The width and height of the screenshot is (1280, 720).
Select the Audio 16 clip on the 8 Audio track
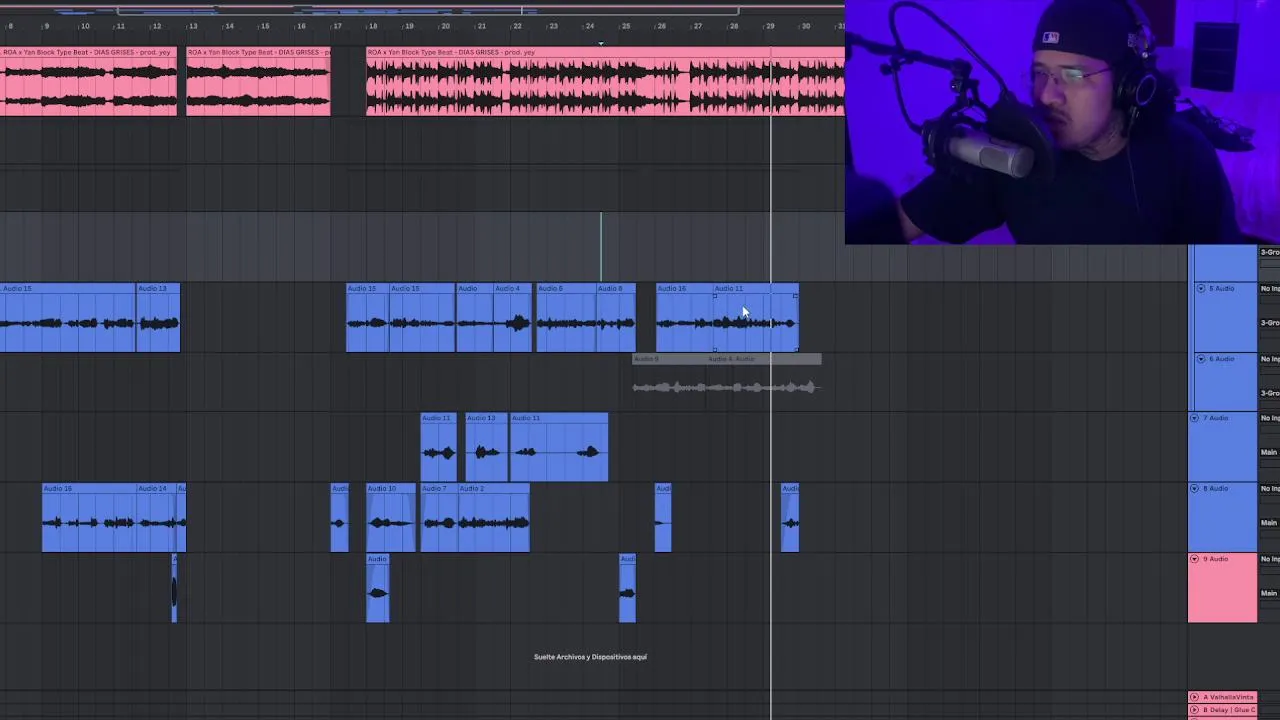click(89, 518)
